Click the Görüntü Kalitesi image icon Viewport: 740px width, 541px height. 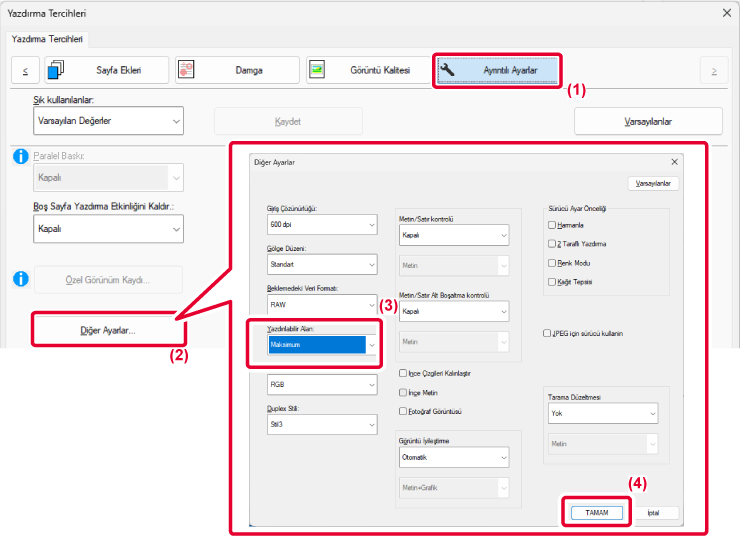coord(317,70)
